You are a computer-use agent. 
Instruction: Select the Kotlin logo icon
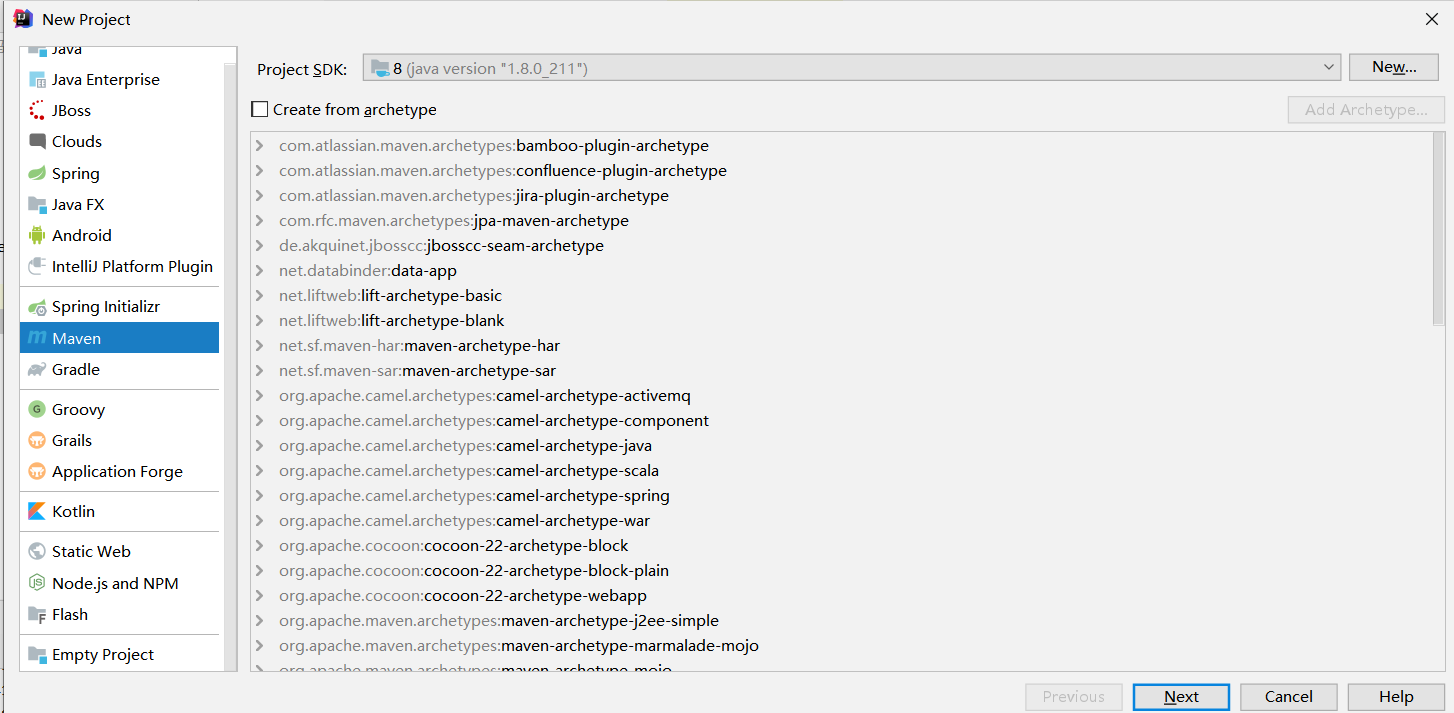point(37,512)
